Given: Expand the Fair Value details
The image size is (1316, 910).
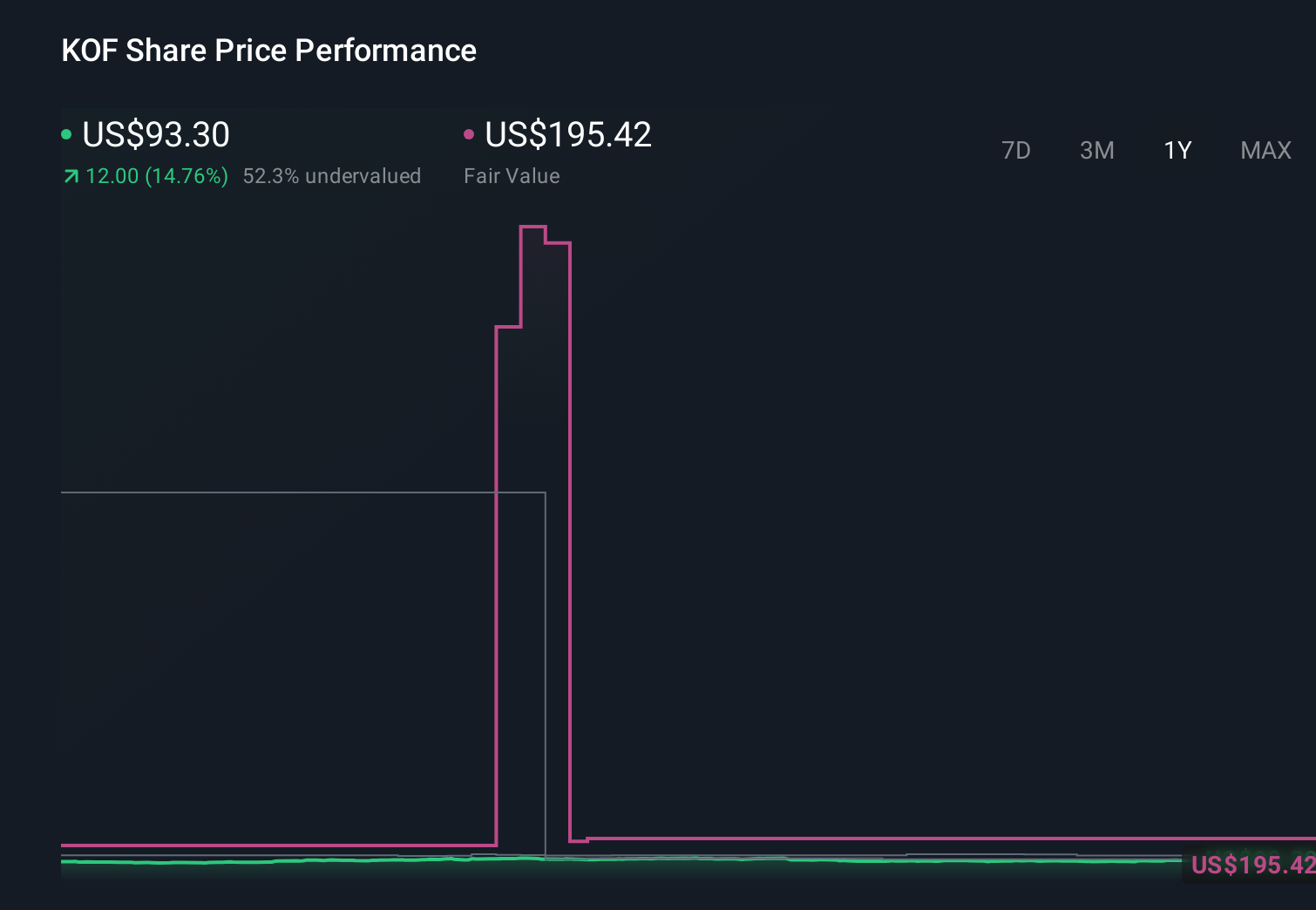Looking at the screenshot, I should 512,175.
